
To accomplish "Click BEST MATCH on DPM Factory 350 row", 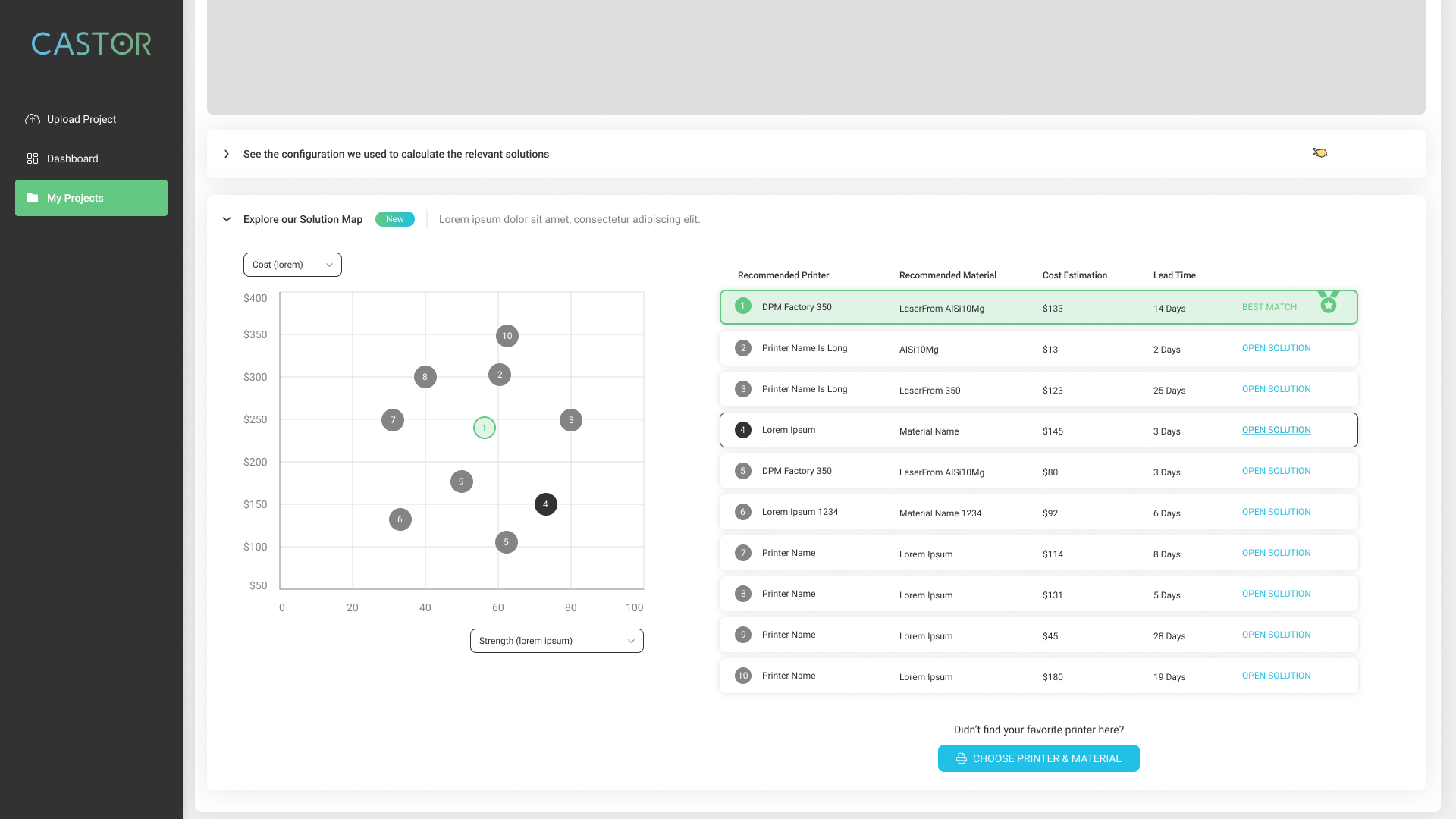I will pyautogui.click(x=1269, y=307).
